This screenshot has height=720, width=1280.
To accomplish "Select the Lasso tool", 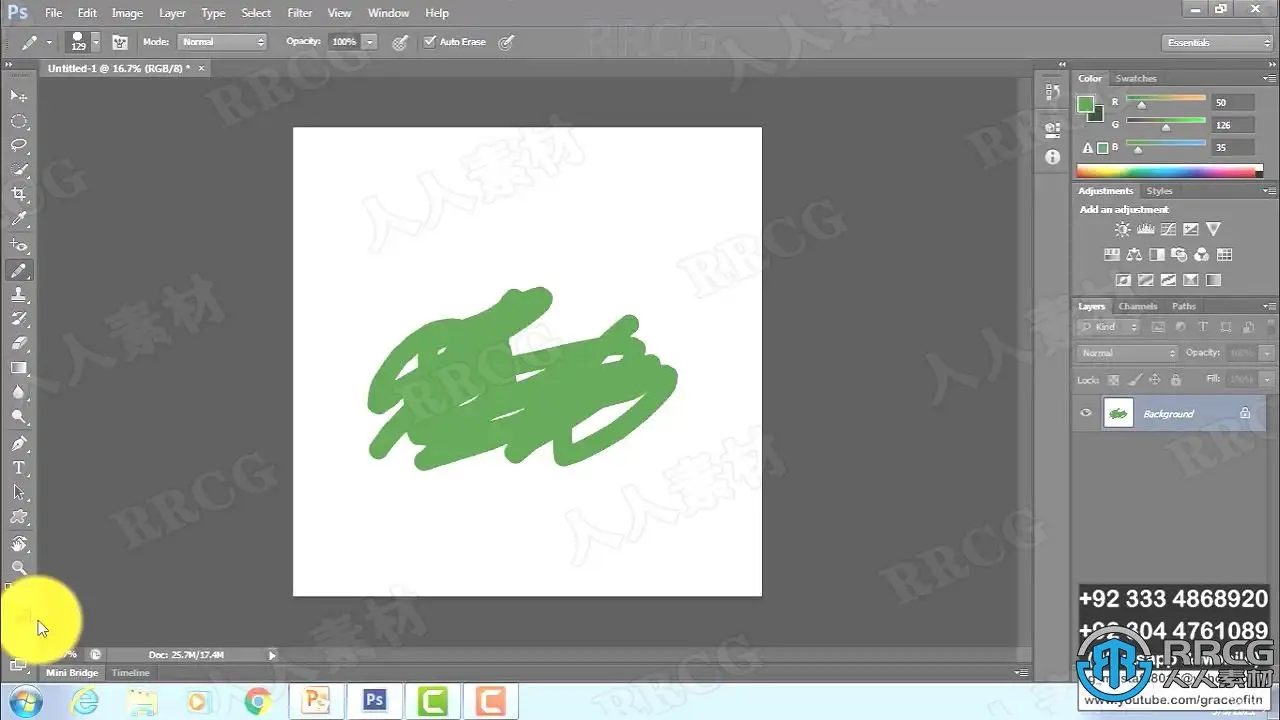I will (x=19, y=145).
